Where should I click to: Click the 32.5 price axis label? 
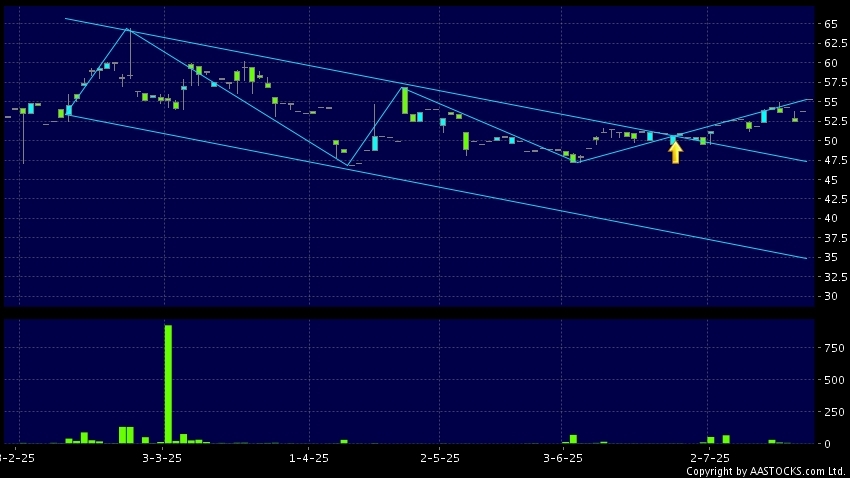click(836, 277)
